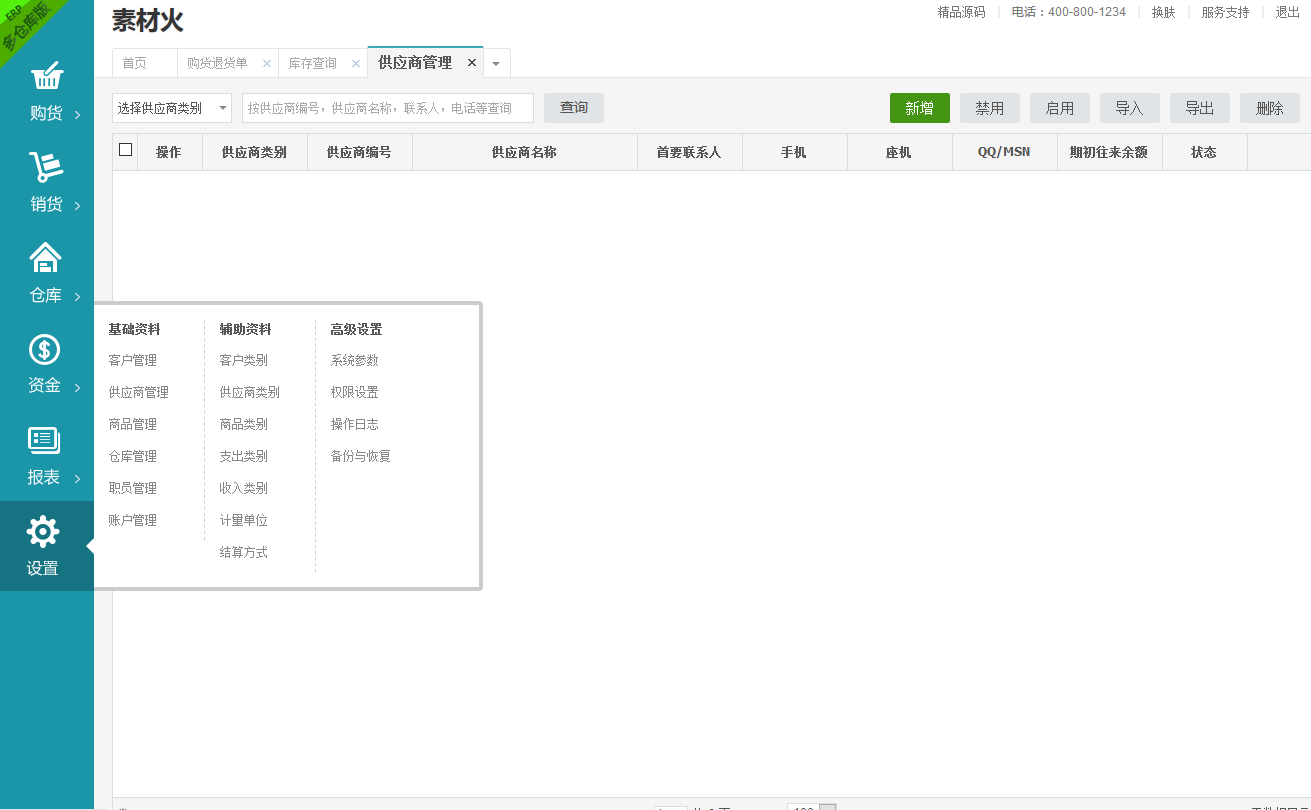Close the 库存查询 tab
1311x810 pixels.
tap(356, 63)
